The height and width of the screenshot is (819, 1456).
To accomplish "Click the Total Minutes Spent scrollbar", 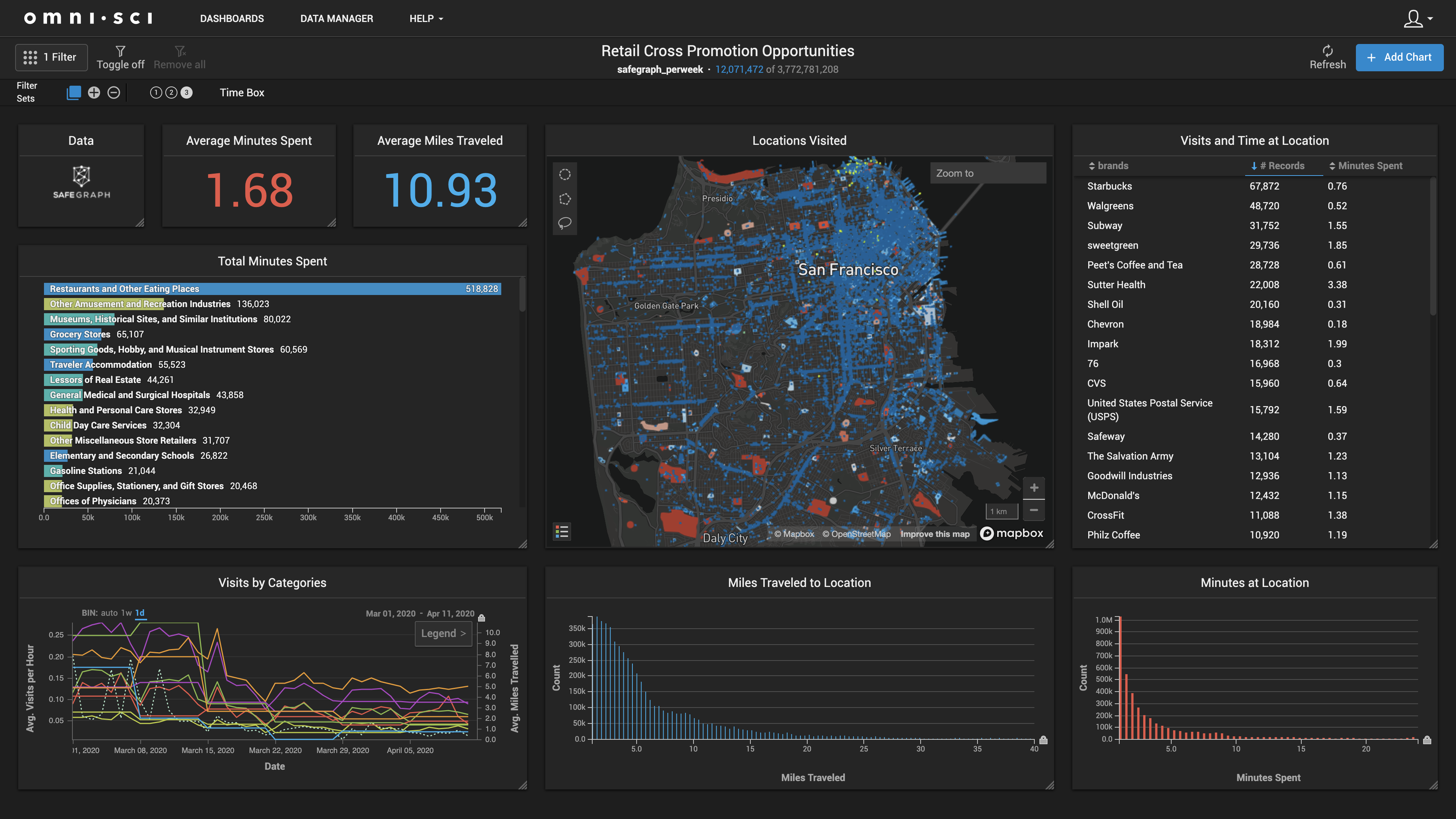I will (x=522, y=294).
